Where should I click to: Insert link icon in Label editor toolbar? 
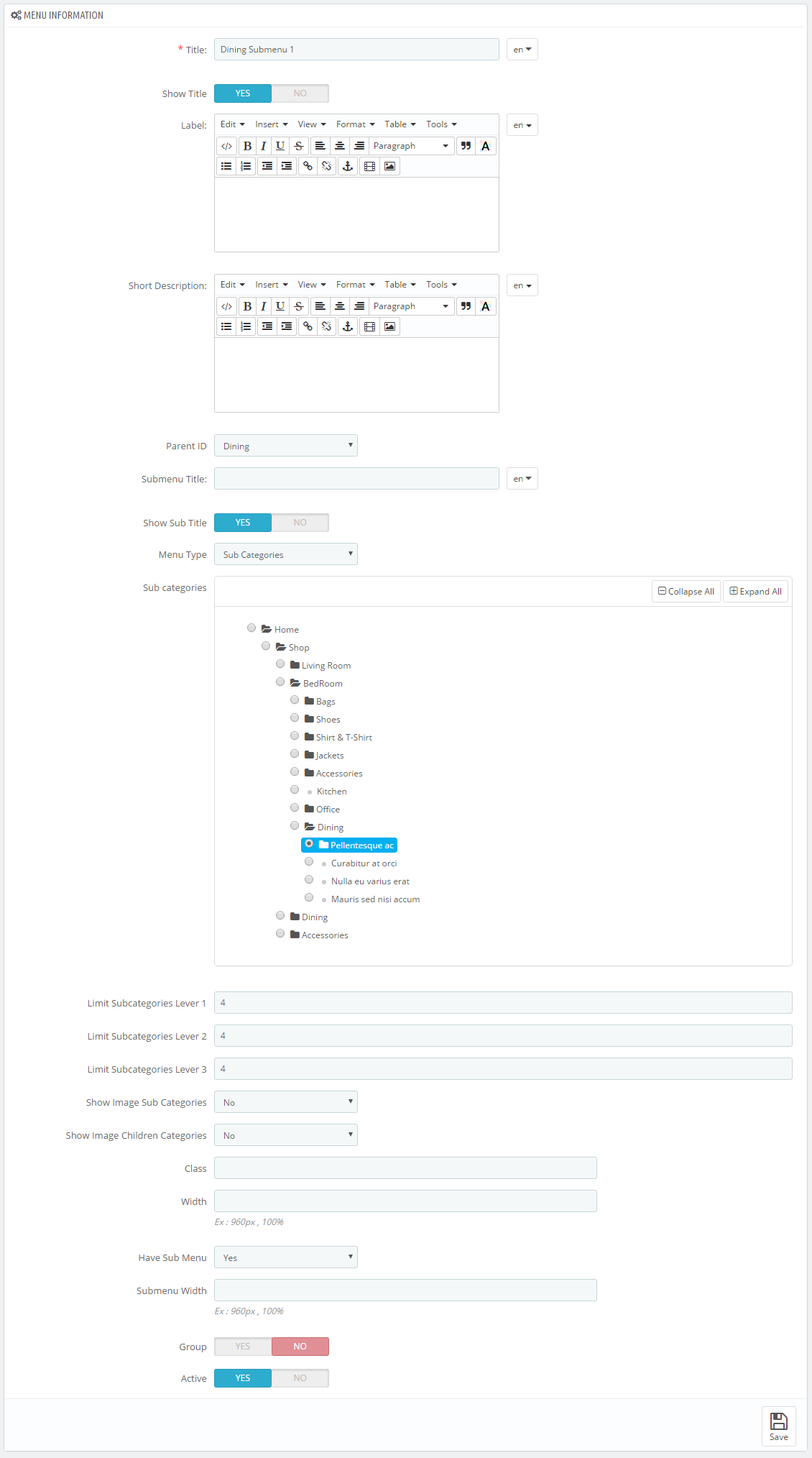click(308, 166)
